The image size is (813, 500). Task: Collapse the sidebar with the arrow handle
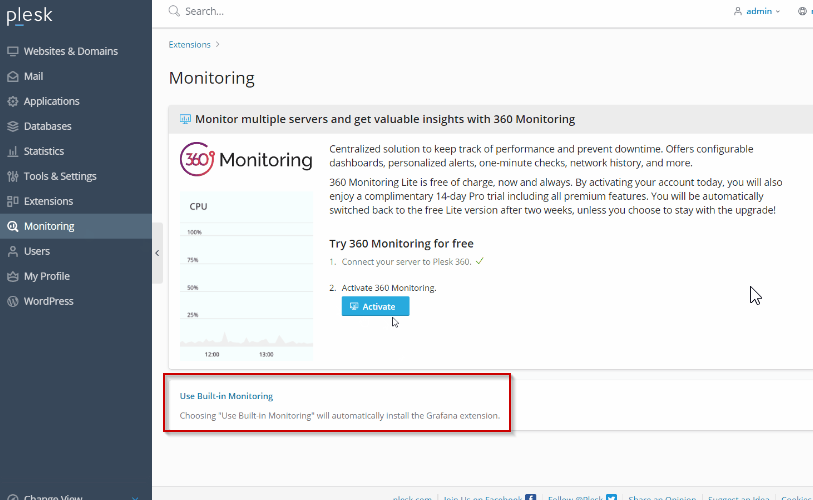(x=157, y=253)
